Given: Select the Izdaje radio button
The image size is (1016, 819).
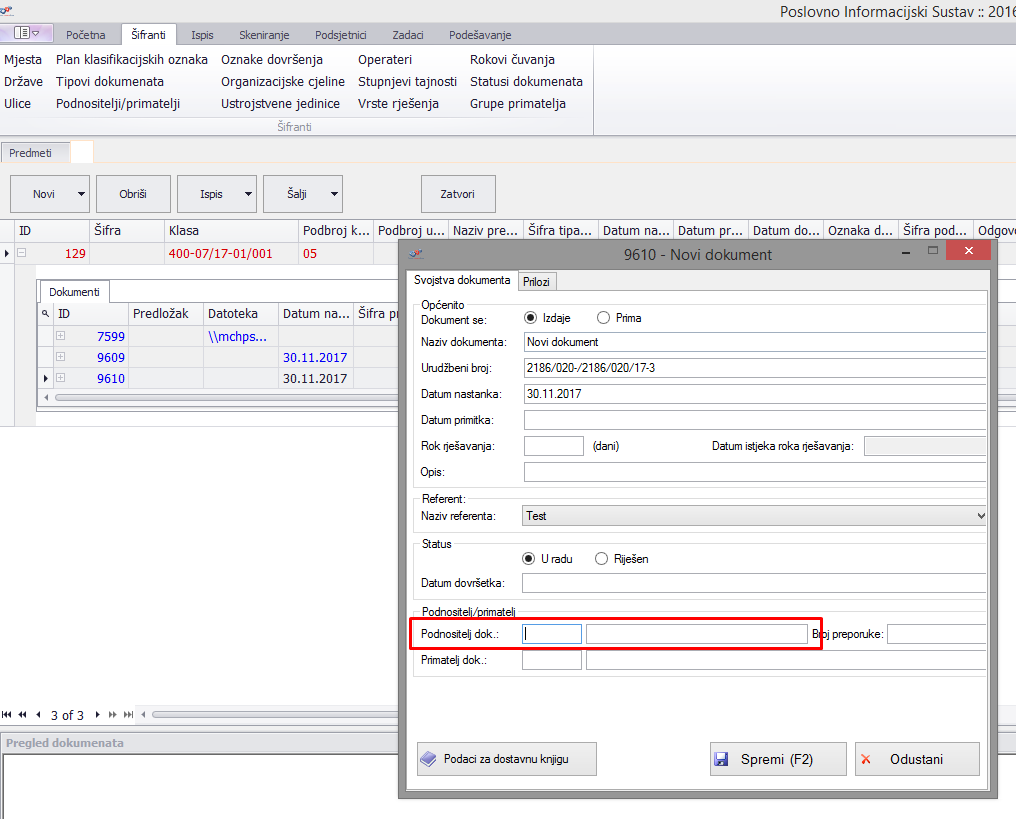Looking at the screenshot, I should point(530,318).
